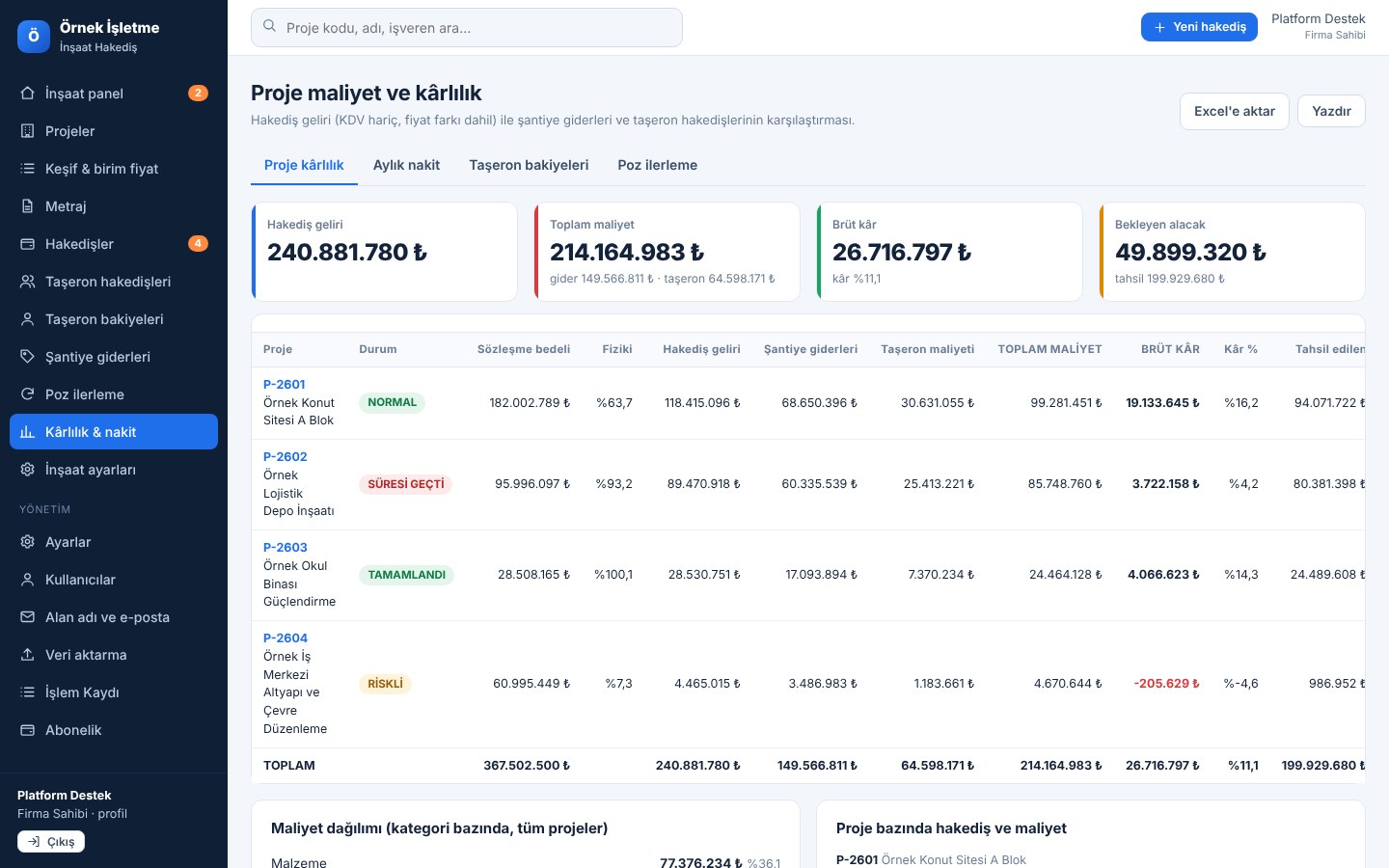The width and height of the screenshot is (1389, 868).
Task: Open Veri aktarma upload icon
Action: [27, 655]
